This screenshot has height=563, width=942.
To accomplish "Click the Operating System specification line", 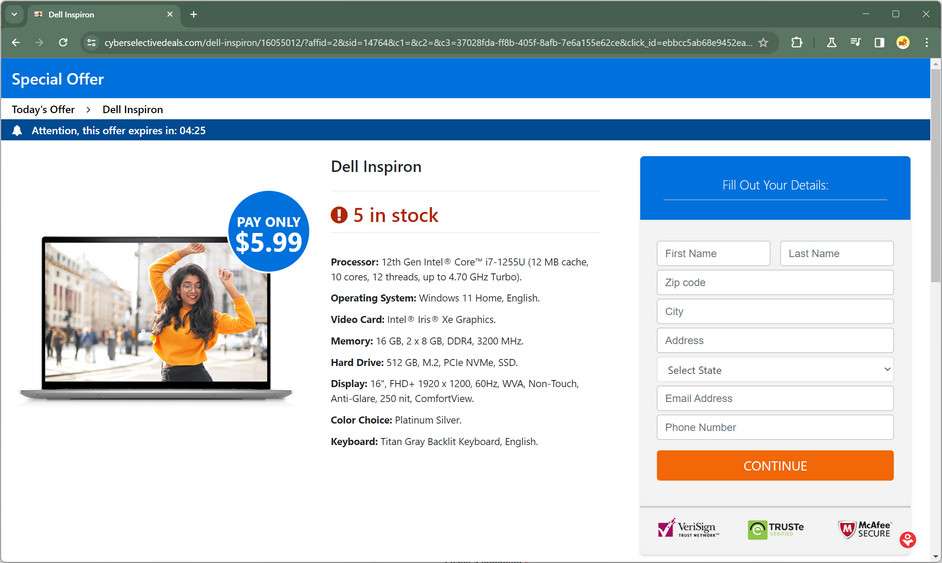I will 435,298.
